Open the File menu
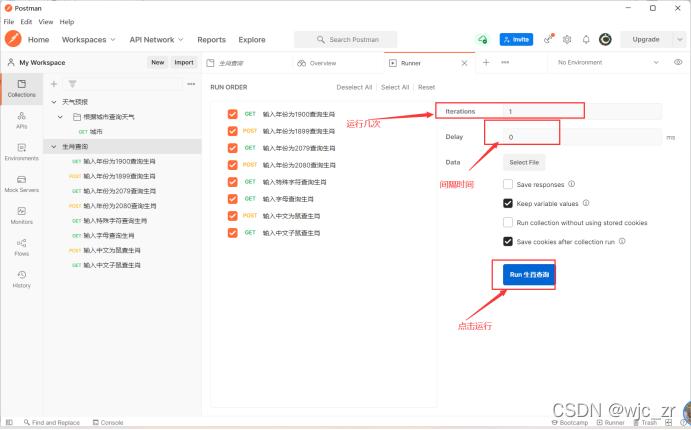Image resolution: width=691 pixels, height=430 pixels. coord(9,22)
